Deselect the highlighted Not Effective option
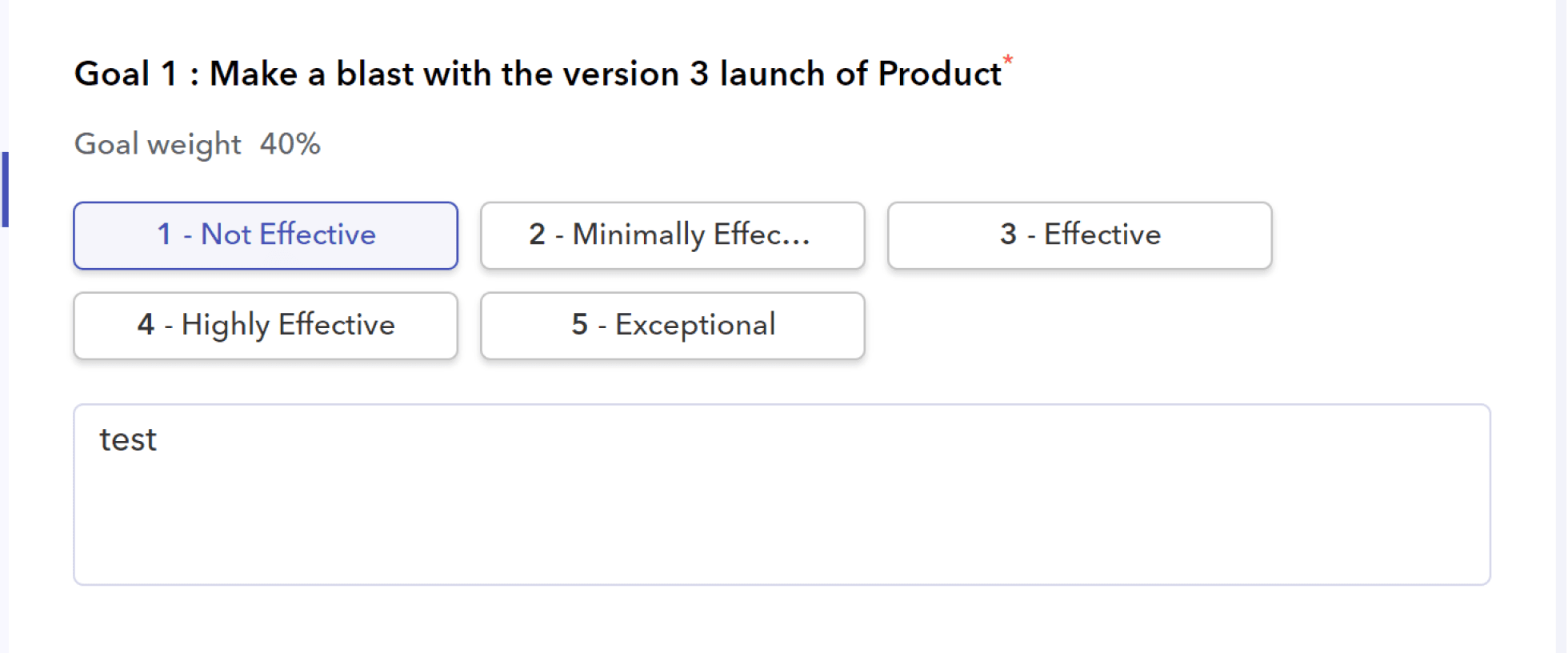Screen dimensions: 1568x653 [x=266, y=235]
